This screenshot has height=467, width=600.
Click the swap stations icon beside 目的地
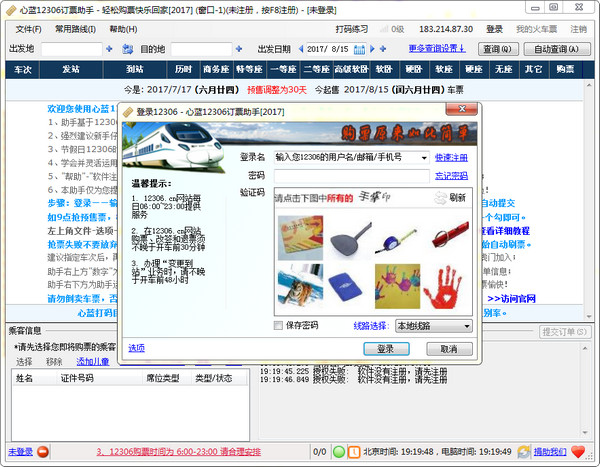click(127, 49)
